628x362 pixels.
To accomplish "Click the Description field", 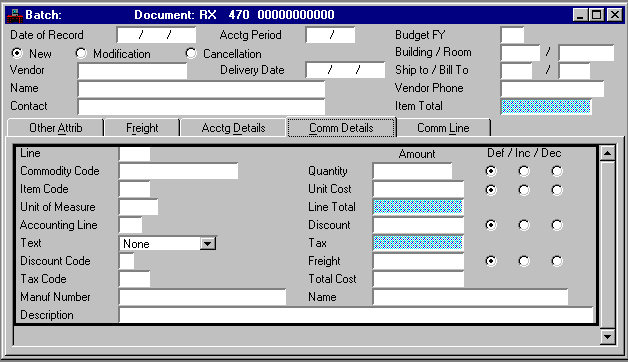I will pyautogui.click(x=356, y=315).
